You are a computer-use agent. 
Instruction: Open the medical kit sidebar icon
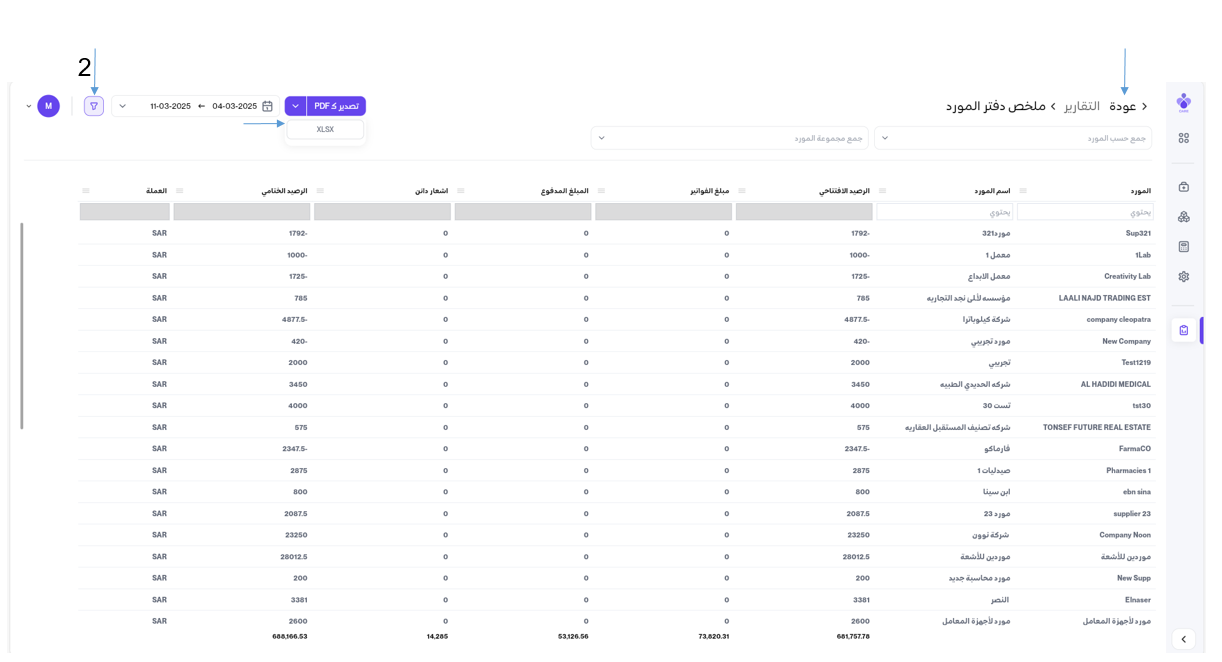[x=1183, y=187]
